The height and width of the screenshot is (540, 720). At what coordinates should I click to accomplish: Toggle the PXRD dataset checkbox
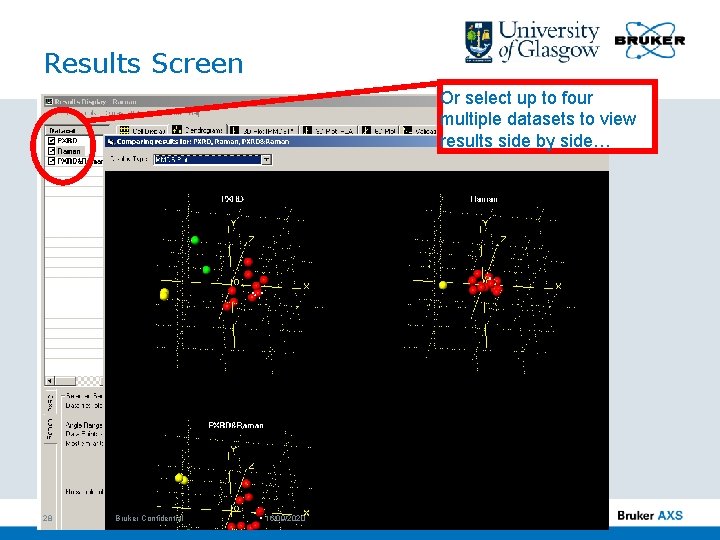click(x=51, y=141)
